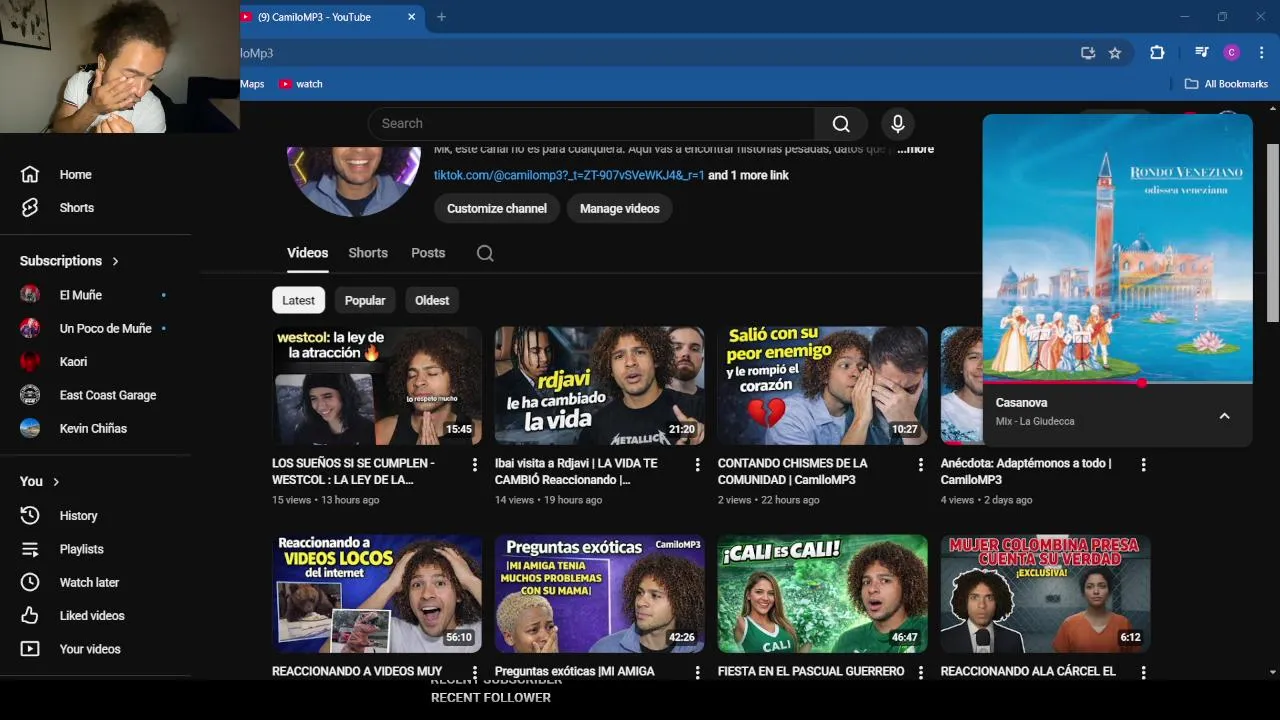Click the YouTube Search input field
Viewport: 1280px width, 720px height.
(591, 123)
